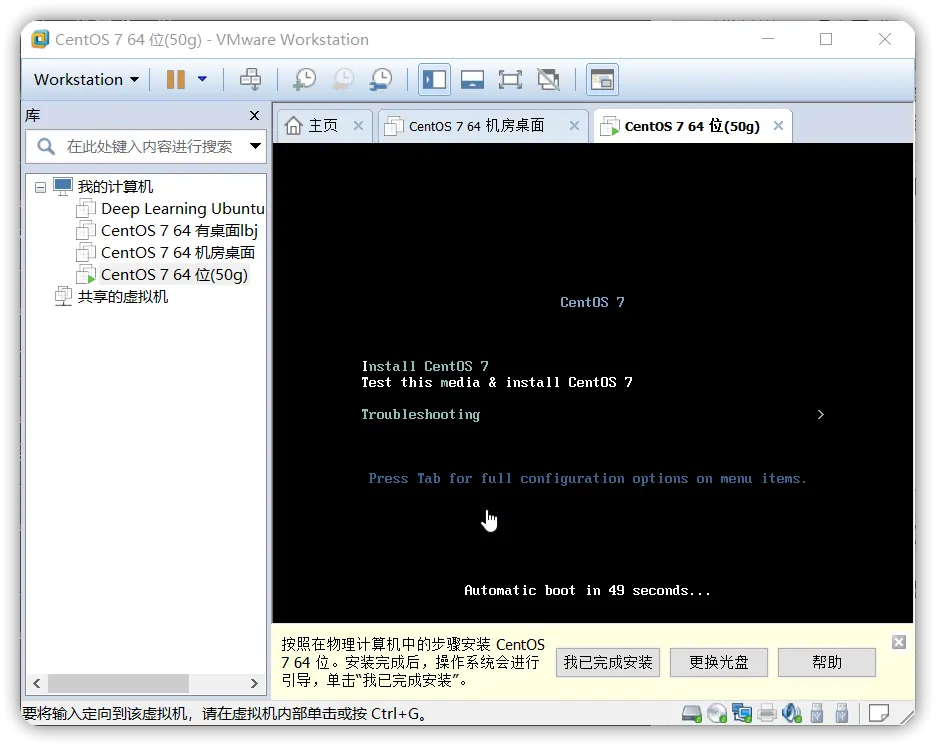Select the CentOS 7 64 位(50g) tab

692,126
